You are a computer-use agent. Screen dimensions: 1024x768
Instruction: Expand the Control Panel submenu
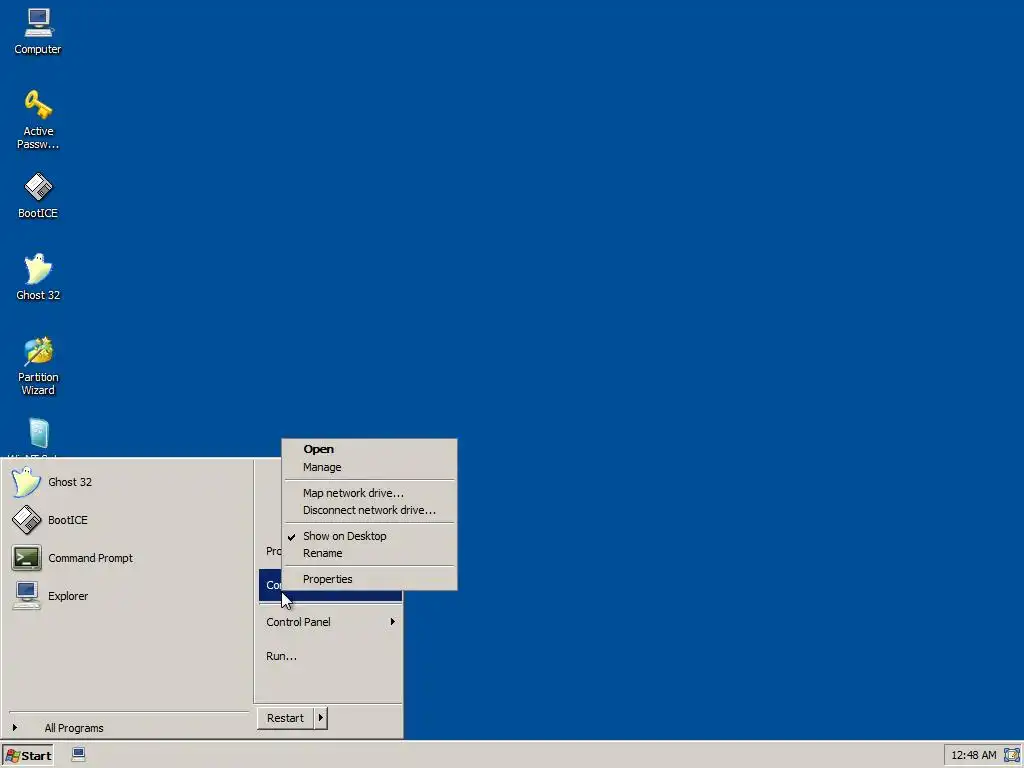(330, 622)
